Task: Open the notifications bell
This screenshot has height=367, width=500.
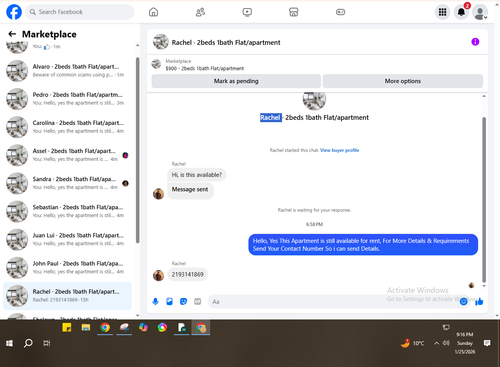Action: click(461, 12)
